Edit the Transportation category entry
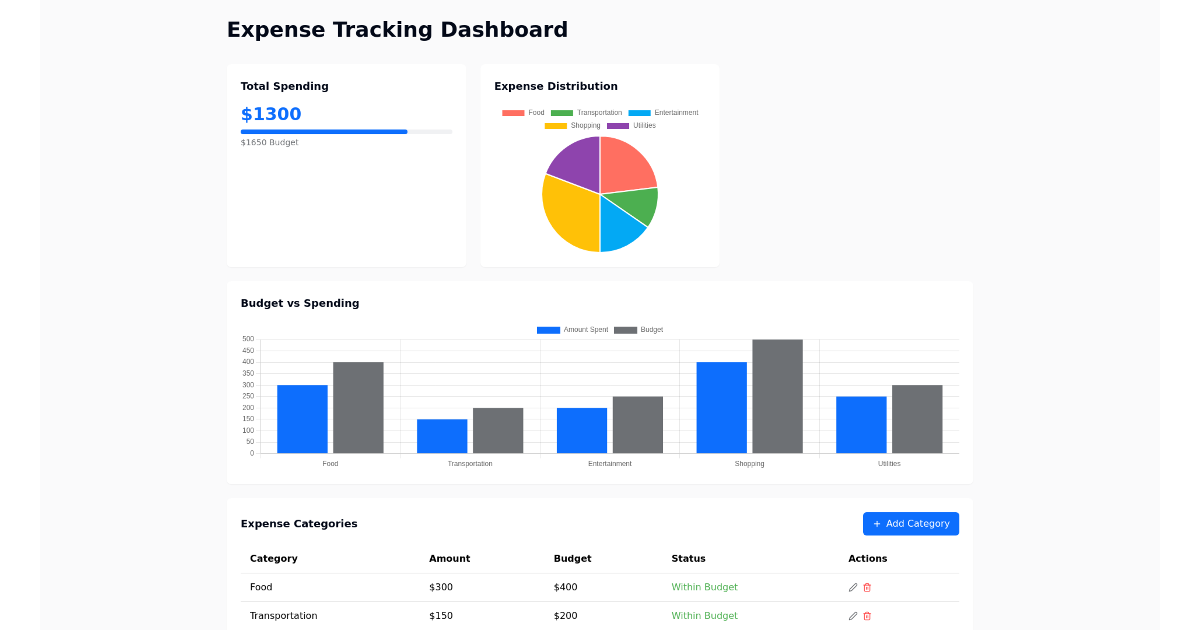This screenshot has height=630, width=1200. coord(852,616)
